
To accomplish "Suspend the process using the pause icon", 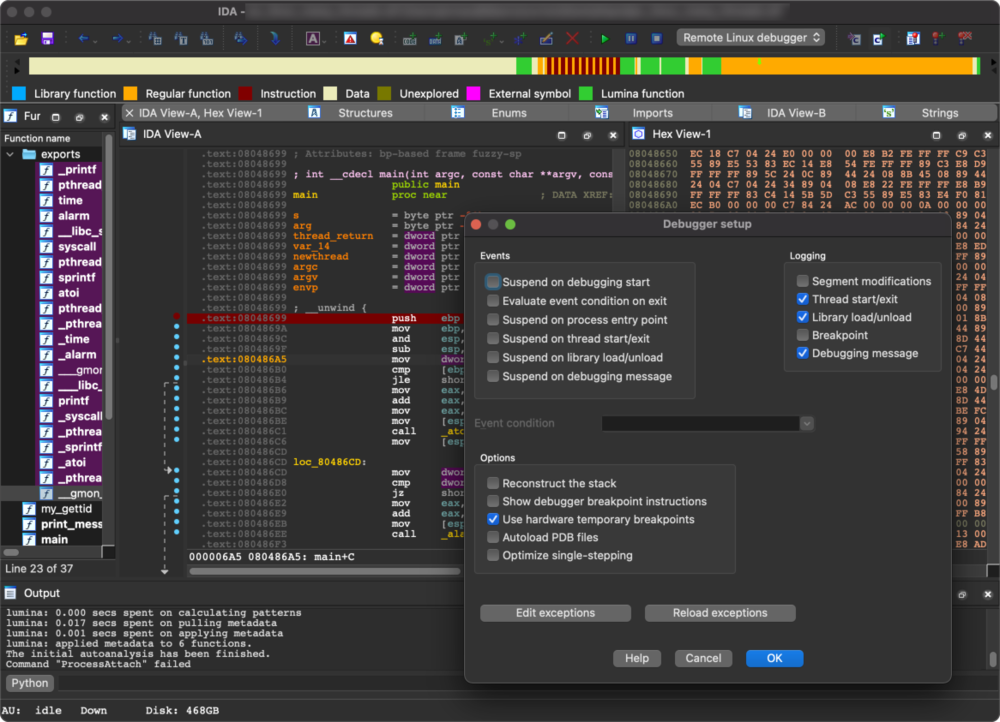I will tap(631, 37).
